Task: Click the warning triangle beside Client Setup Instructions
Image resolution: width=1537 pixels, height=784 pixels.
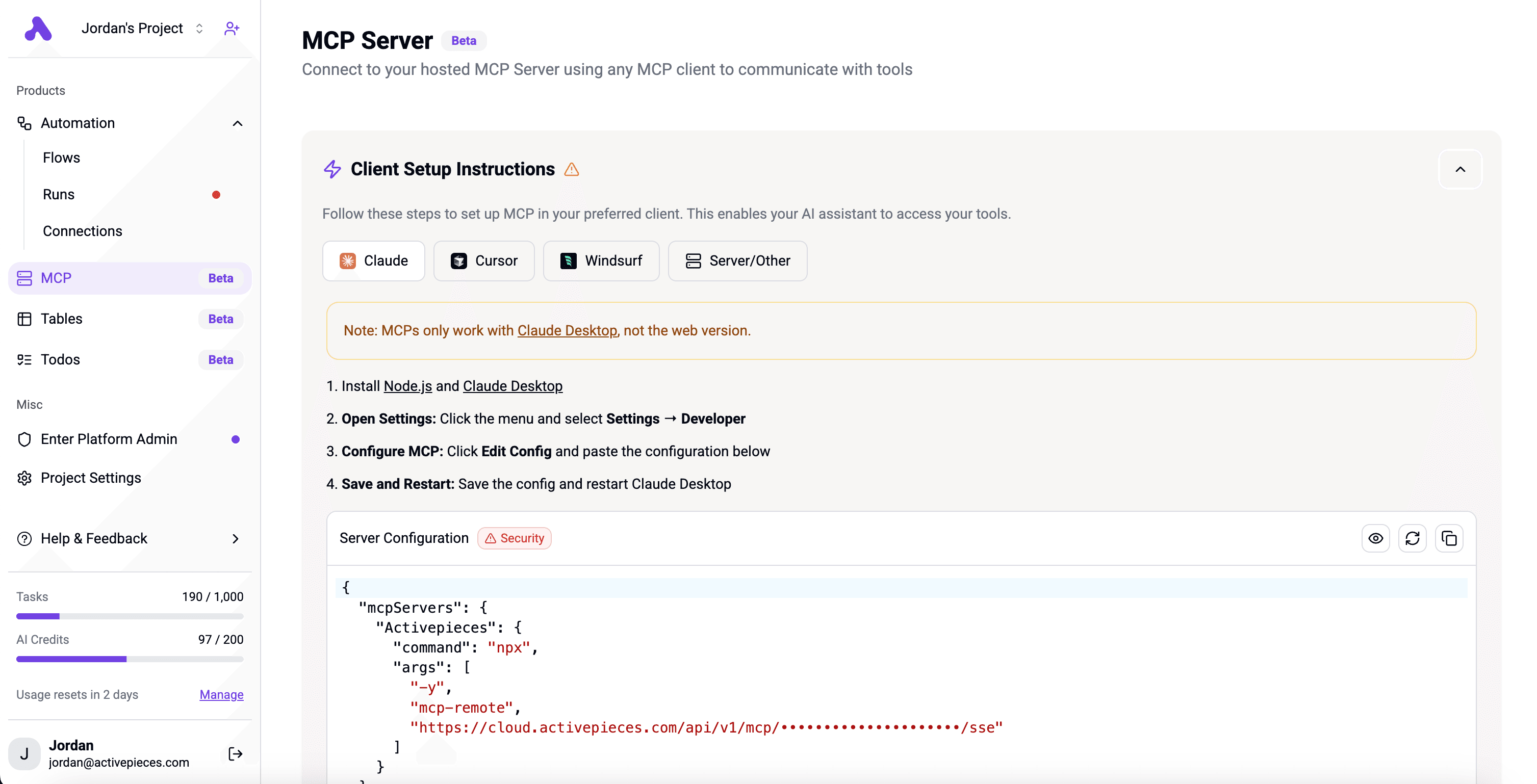Action: coord(572,169)
